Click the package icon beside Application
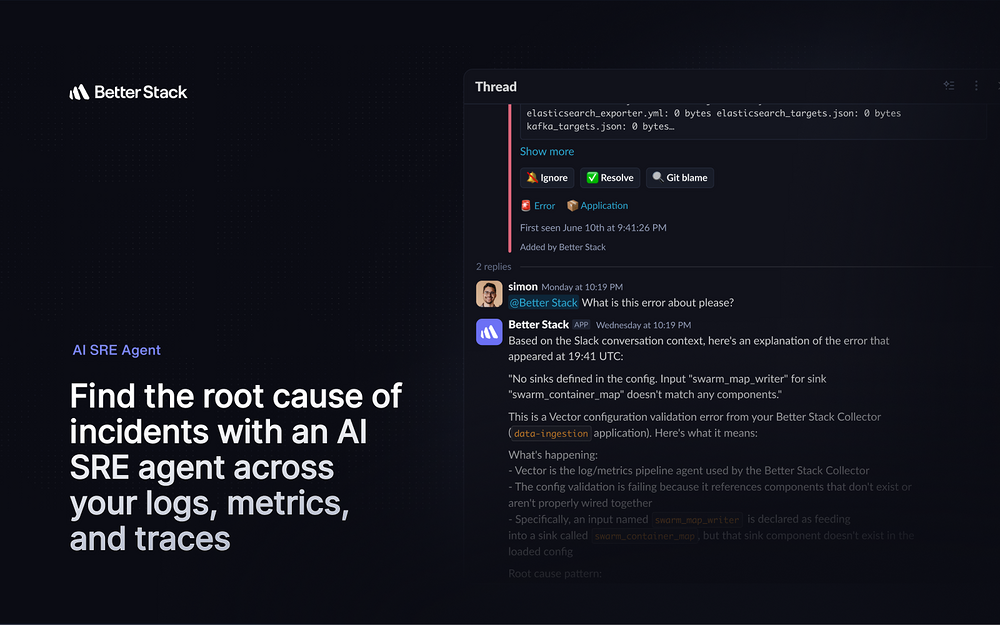 [572, 205]
